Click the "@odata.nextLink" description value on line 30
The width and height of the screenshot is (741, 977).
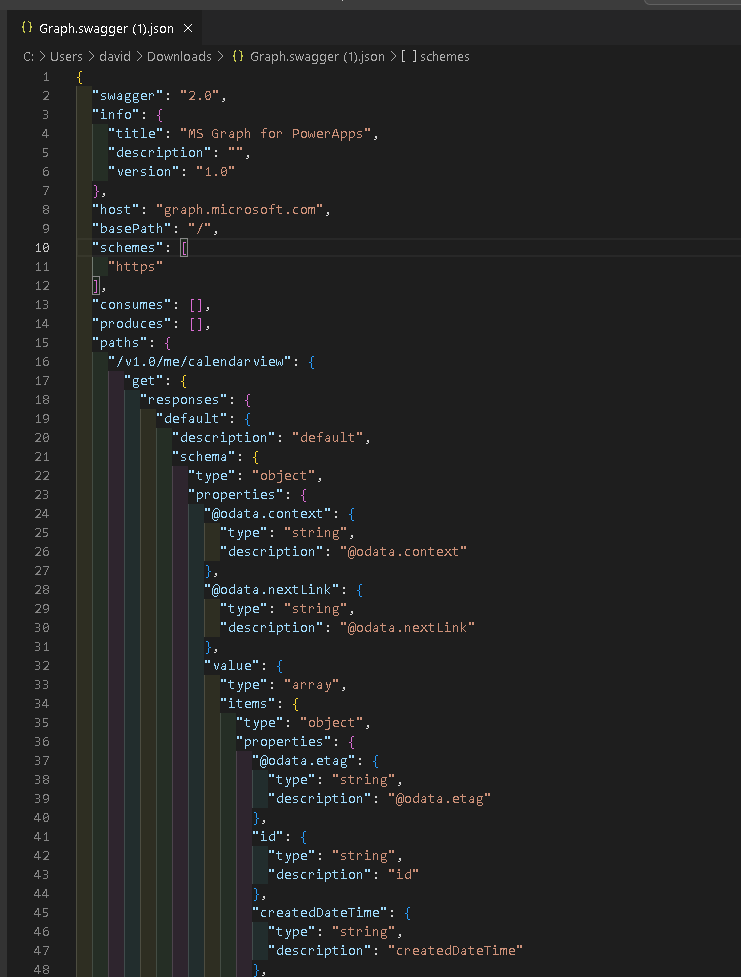tap(407, 628)
